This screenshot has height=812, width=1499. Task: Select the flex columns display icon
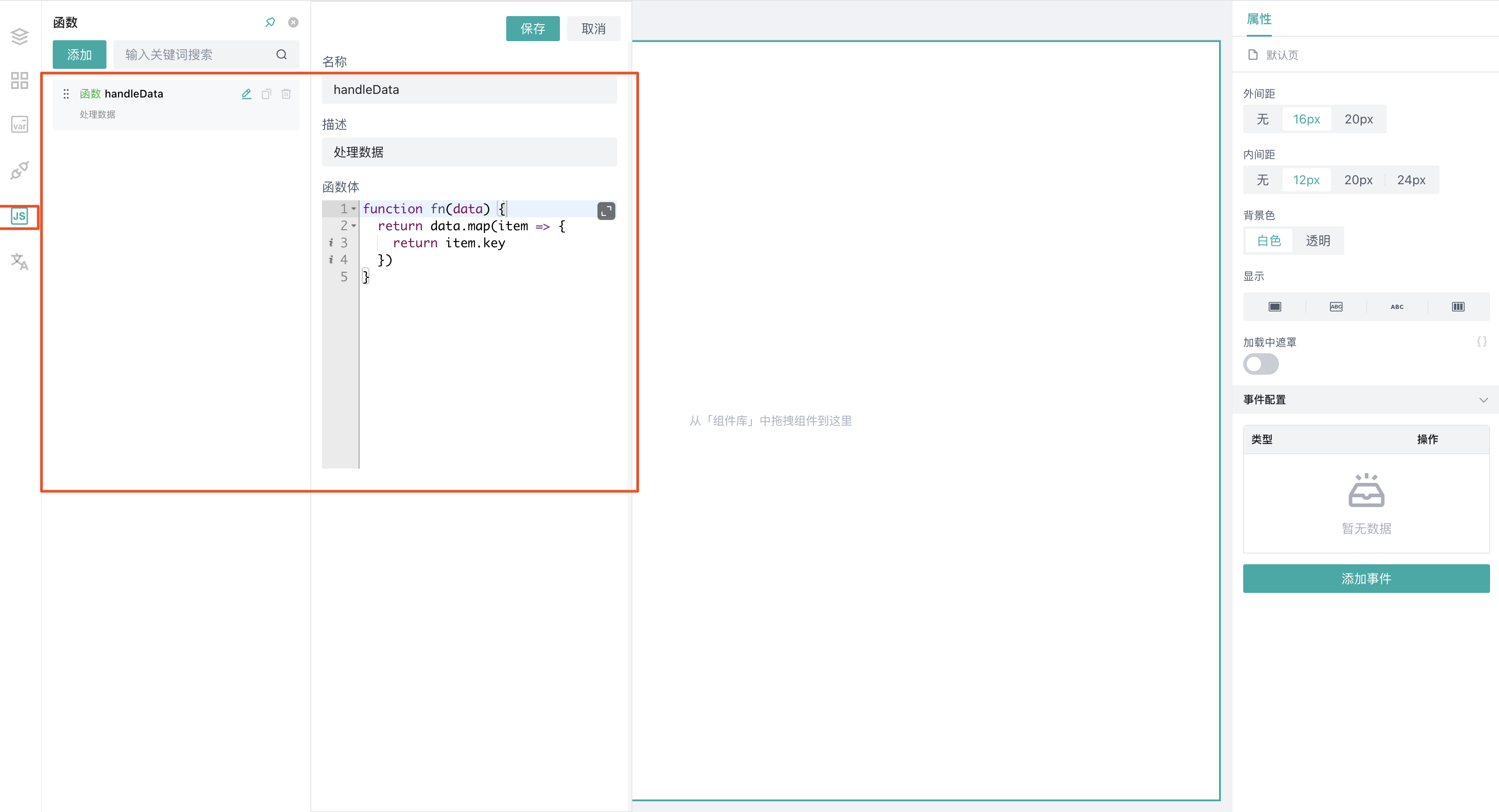tap(1458, 307)
